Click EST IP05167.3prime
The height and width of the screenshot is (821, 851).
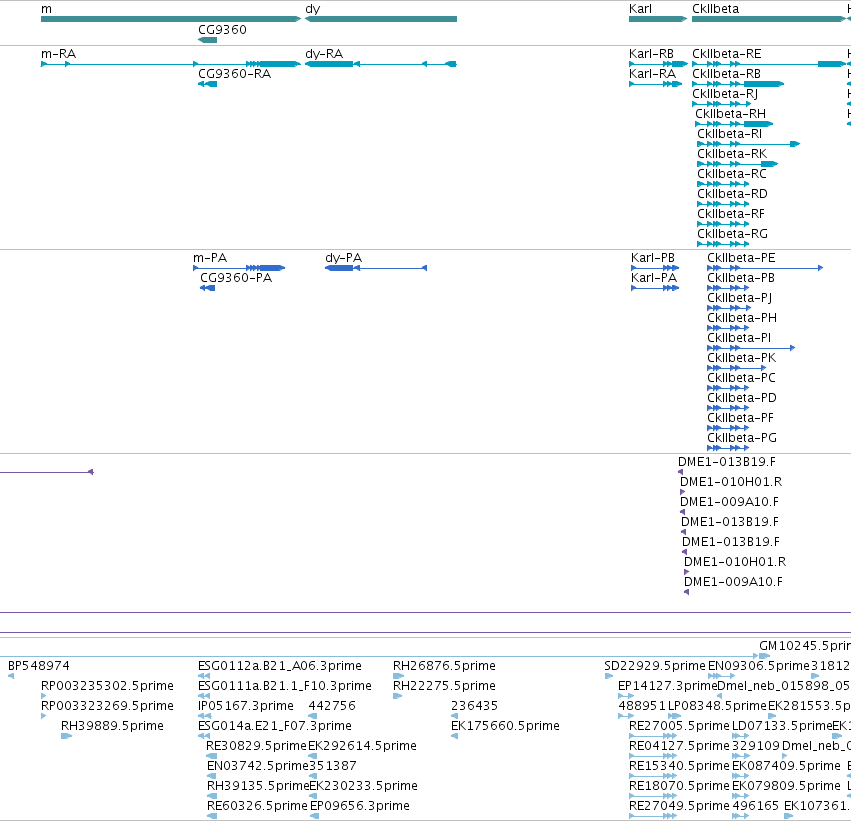(x=246, y=706)
